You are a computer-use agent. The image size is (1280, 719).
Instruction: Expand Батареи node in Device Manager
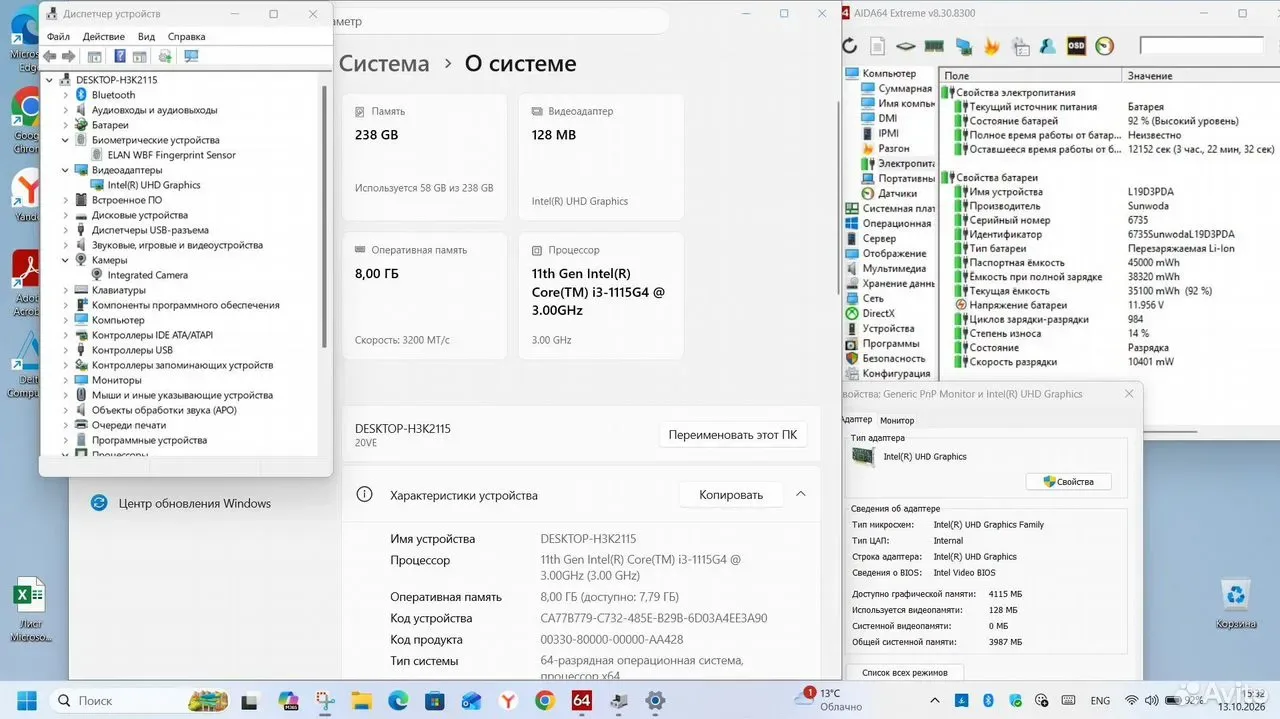point(66,125)
